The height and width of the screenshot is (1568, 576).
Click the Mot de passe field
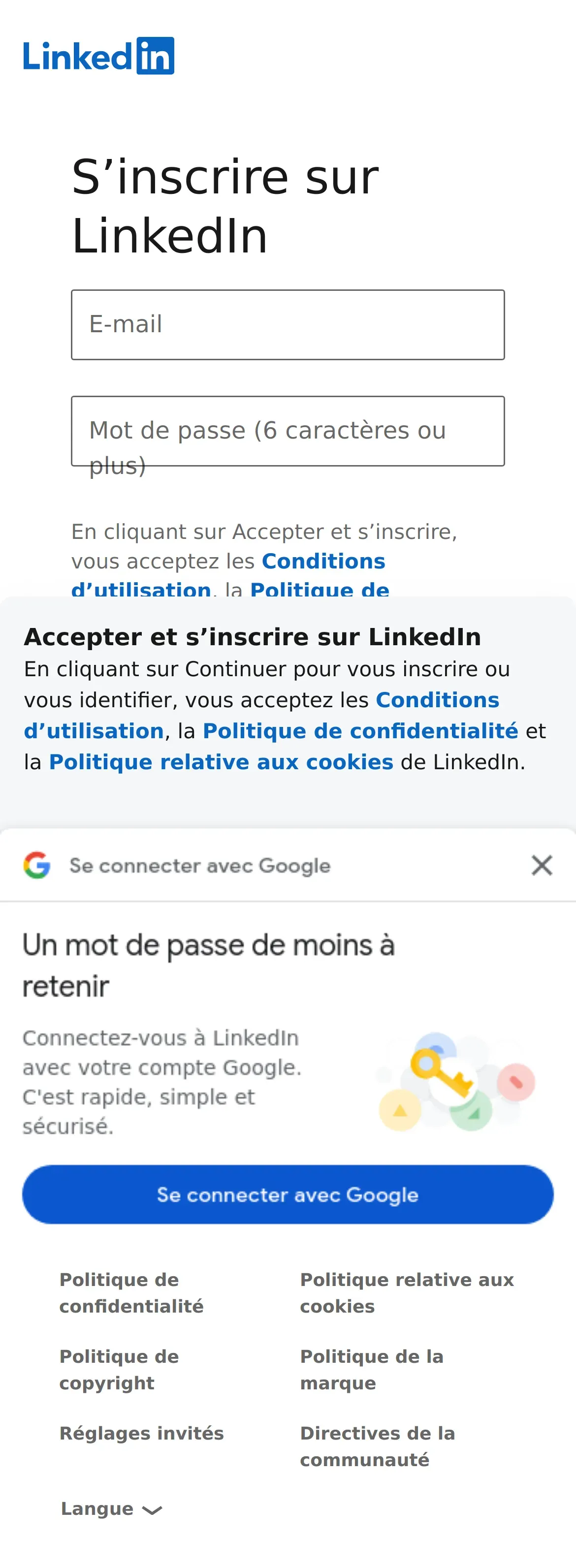pyautogui.click(x=288, y=431)
